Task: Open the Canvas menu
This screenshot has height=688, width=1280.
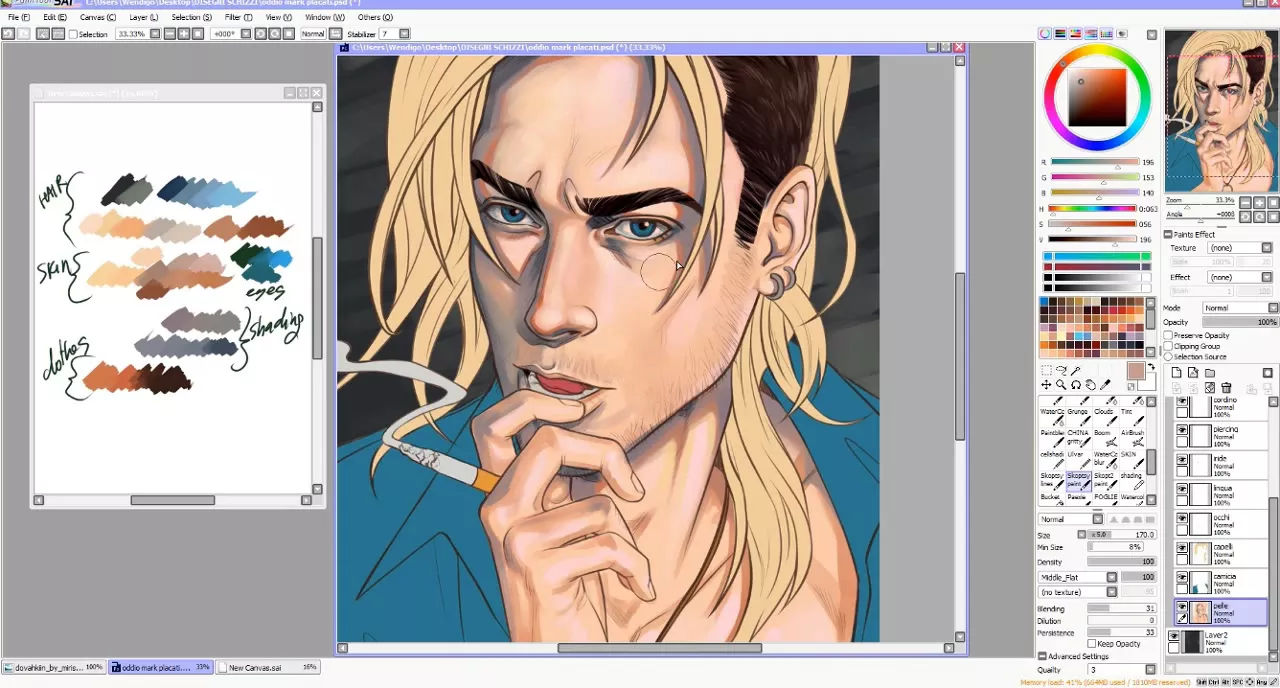Action: [97, 17]
